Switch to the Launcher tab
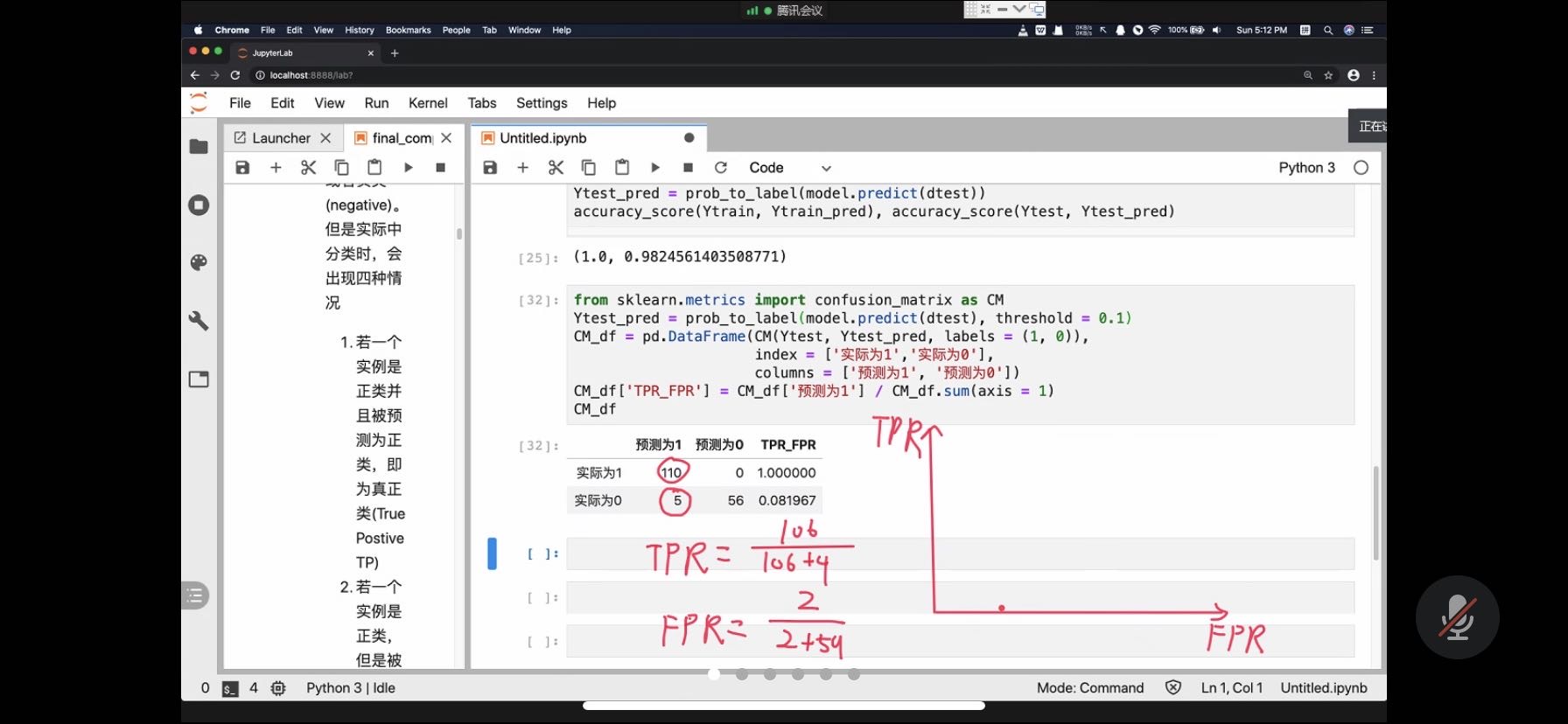The height and width of the screenshot is (724, 1568). point(280,138)
